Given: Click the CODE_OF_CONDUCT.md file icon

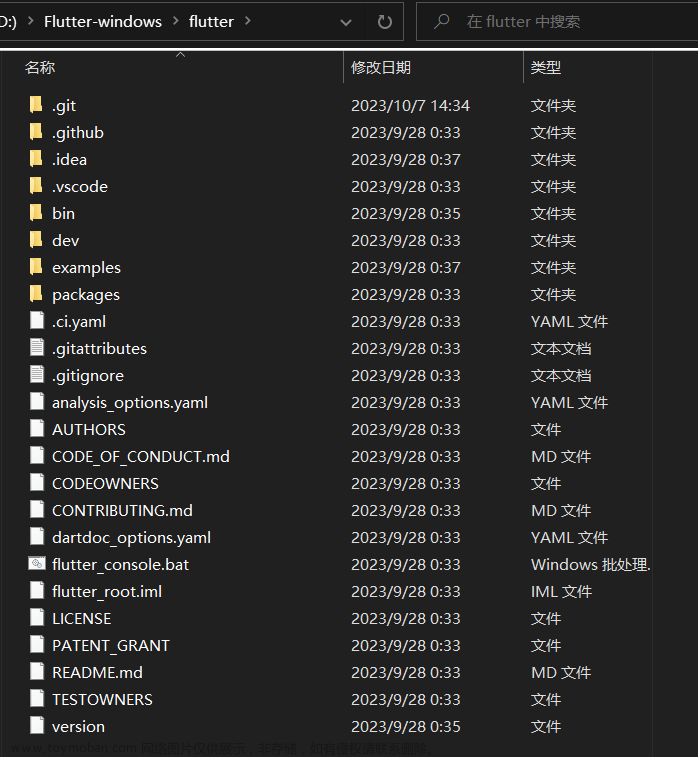Looking at the screenshot, I should pos(37,456).
